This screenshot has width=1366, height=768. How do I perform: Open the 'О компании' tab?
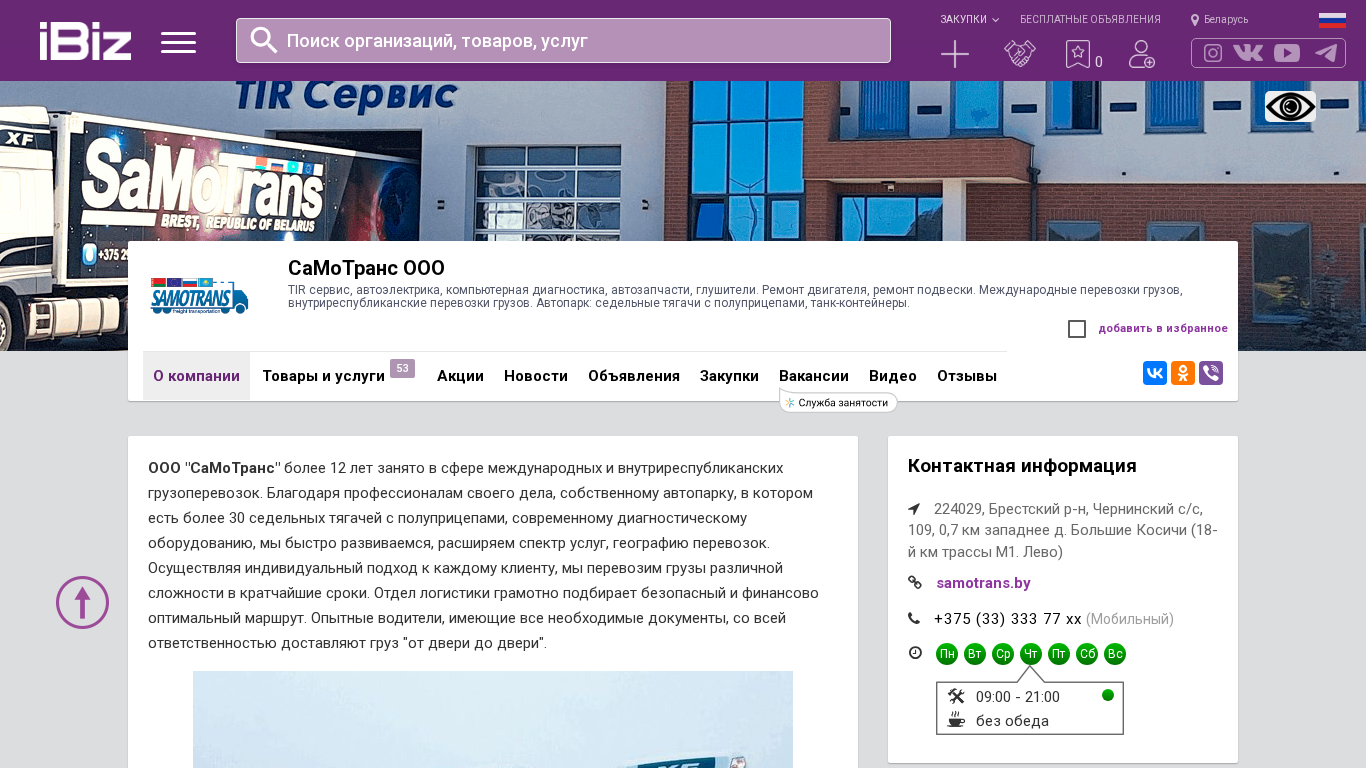196,376
